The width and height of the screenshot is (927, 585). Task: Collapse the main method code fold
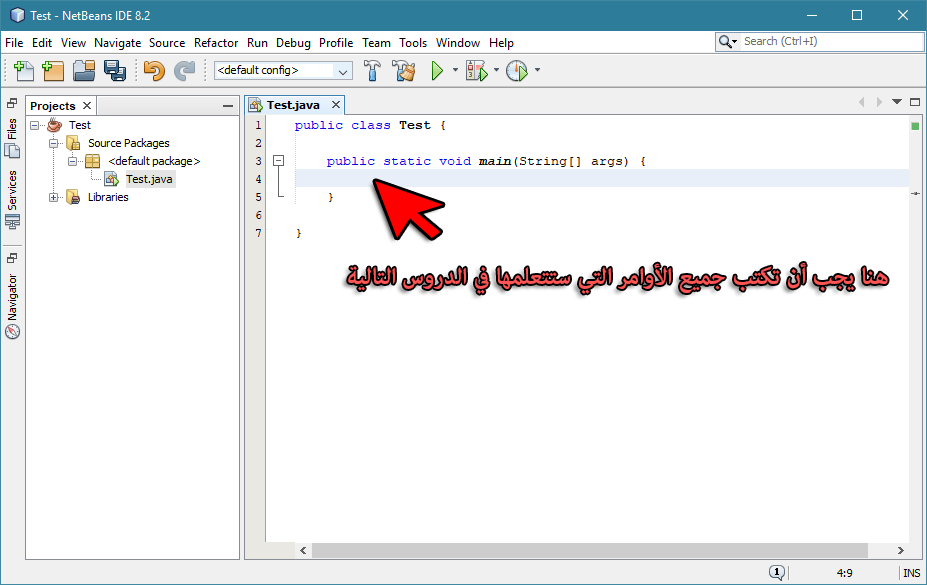point(278,161)
